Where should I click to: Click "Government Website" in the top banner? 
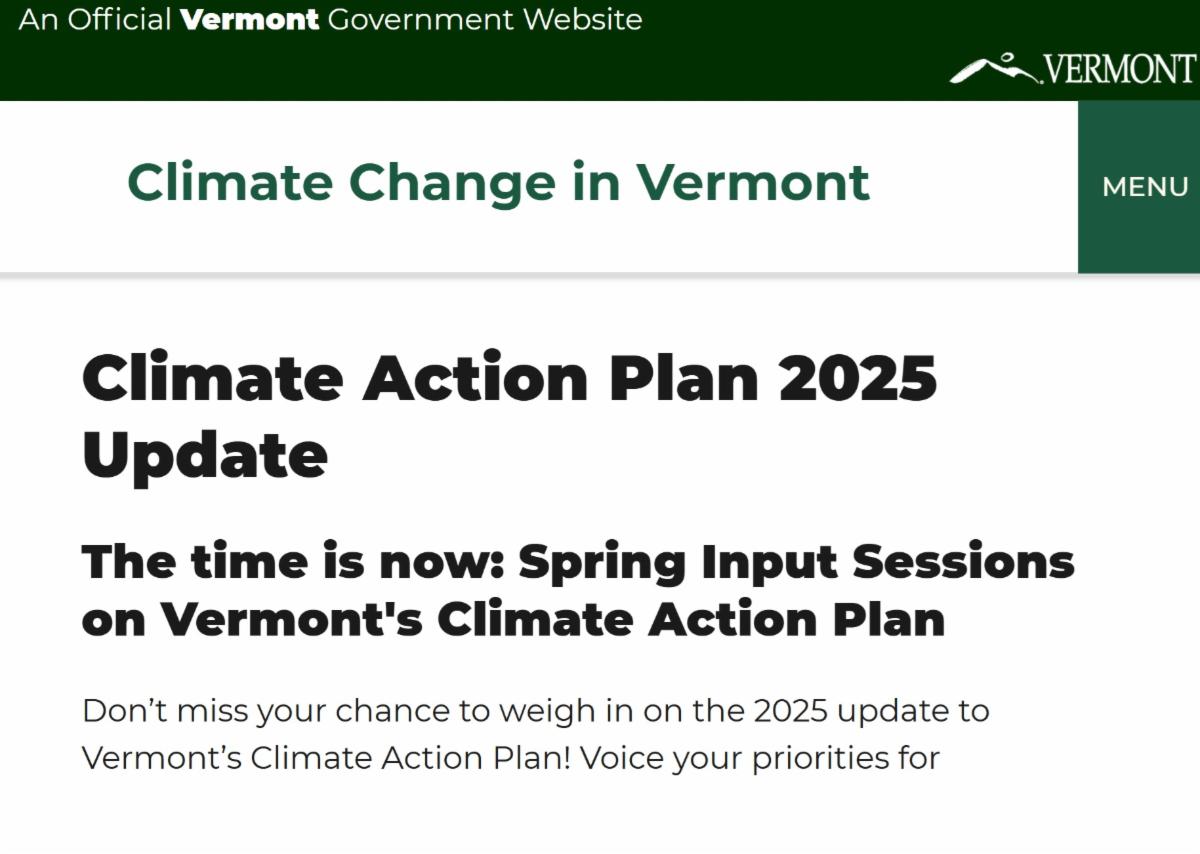[x=485, y=20]
